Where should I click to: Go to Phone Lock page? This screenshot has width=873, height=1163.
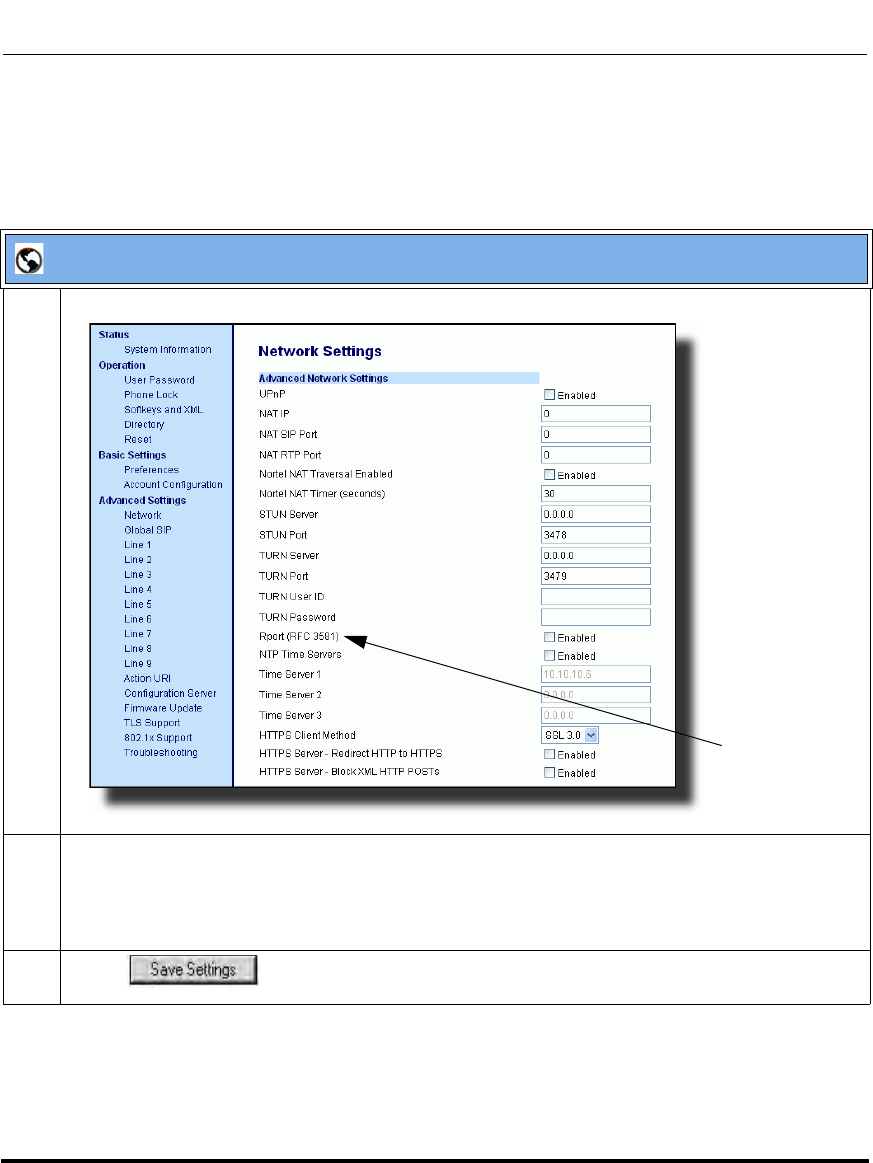[151, 395]
